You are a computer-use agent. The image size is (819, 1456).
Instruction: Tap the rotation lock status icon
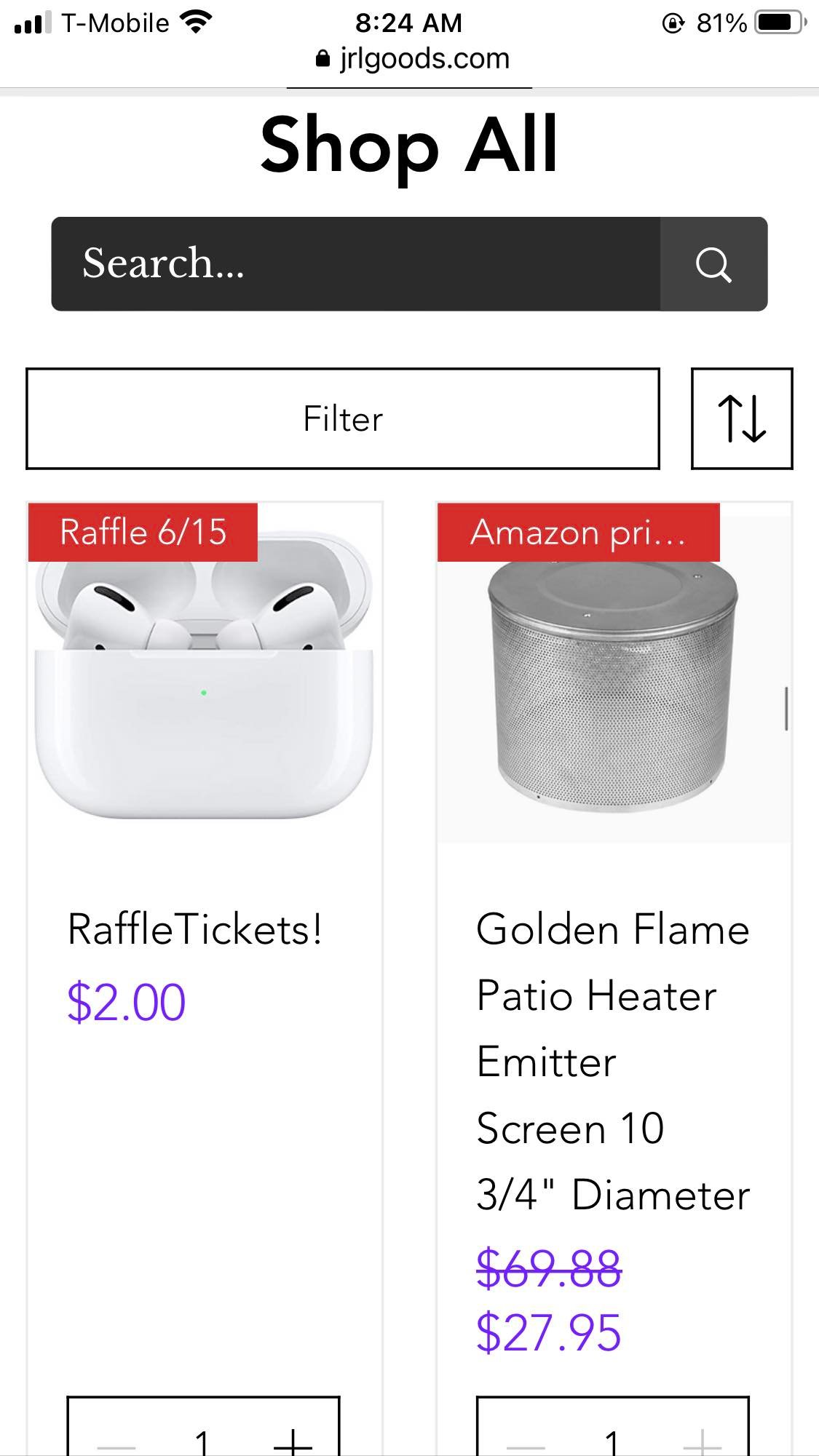(x=673, y=23)
